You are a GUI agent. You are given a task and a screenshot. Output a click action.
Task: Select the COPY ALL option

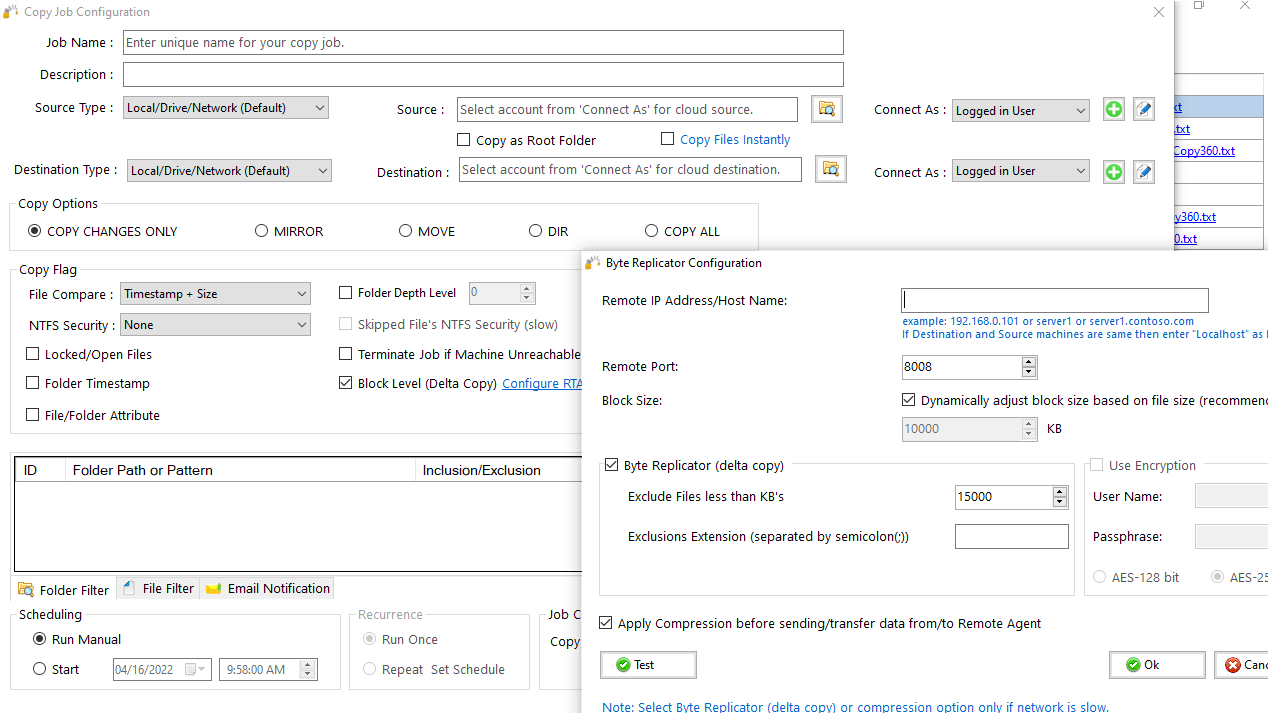[x=652, y=231]
